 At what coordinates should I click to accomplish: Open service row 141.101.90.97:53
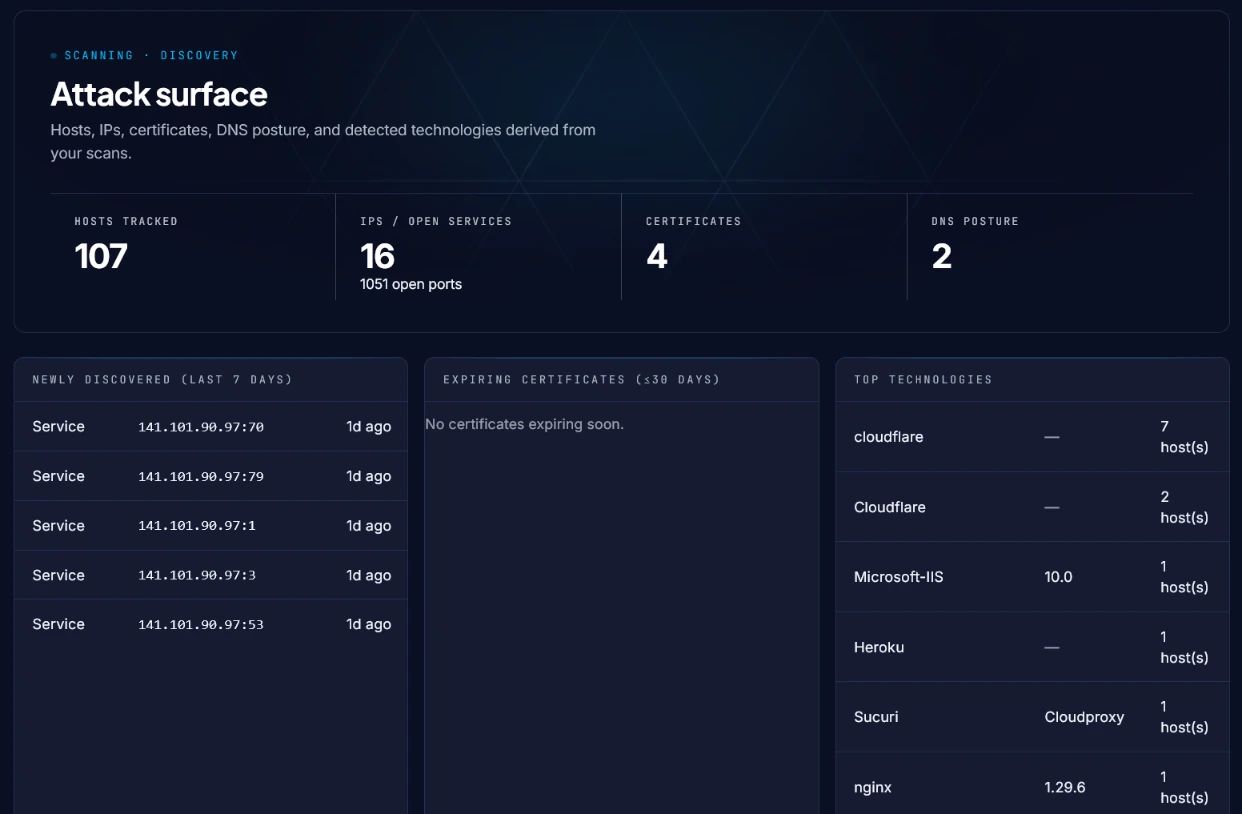coord(211,624)
